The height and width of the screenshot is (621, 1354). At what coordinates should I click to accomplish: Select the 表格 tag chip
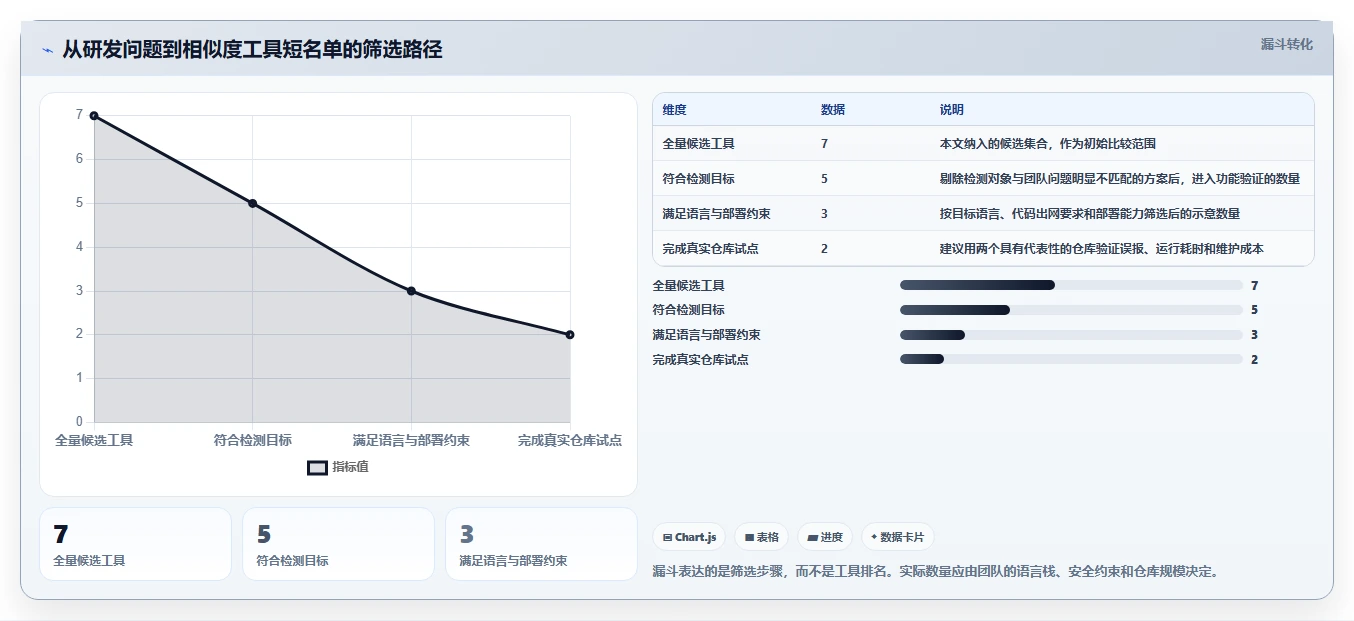[761, 537]
